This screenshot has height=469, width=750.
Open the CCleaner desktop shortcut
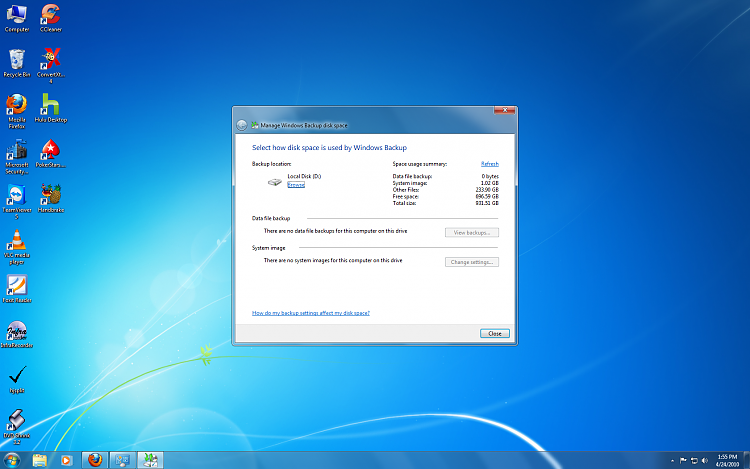click(51, 18)
